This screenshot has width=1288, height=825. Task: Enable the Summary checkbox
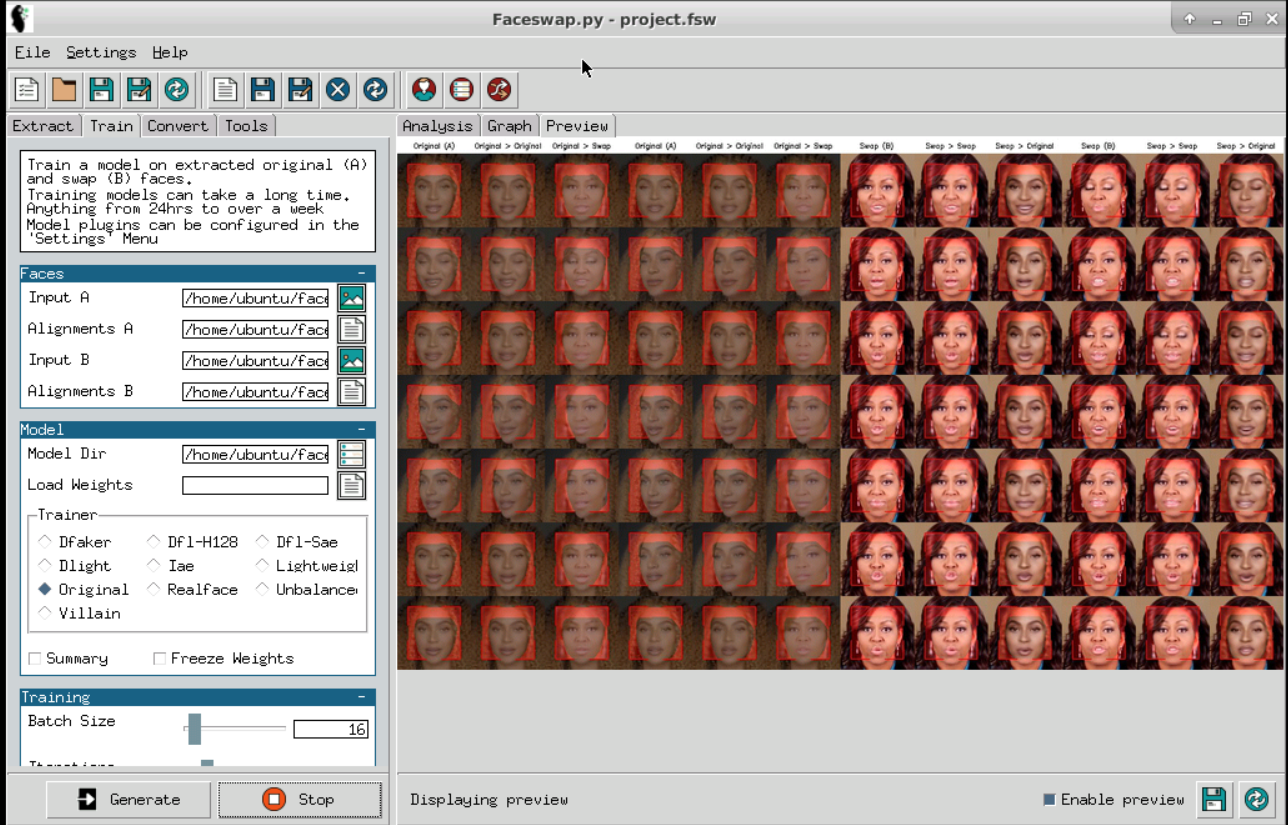click(35, 658)
